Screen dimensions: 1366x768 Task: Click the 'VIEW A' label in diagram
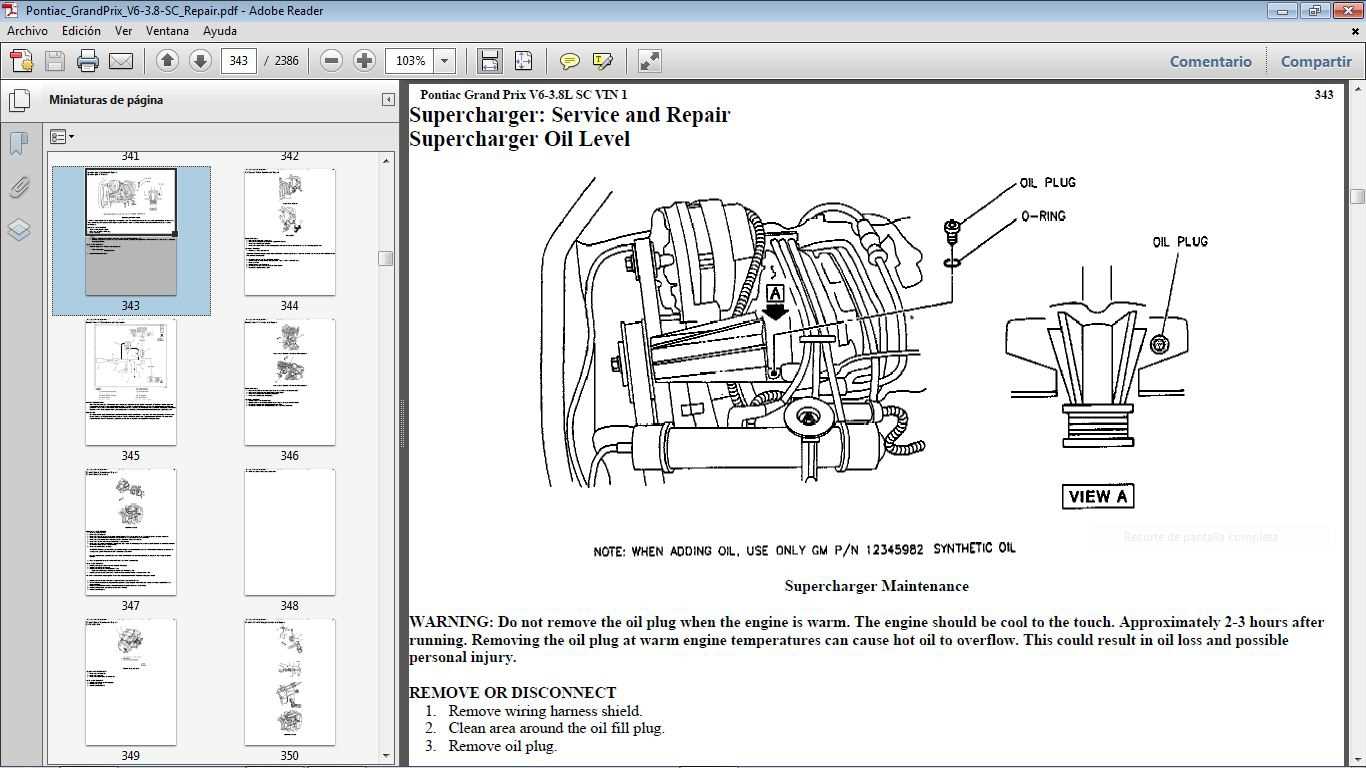click(1097, 496)
